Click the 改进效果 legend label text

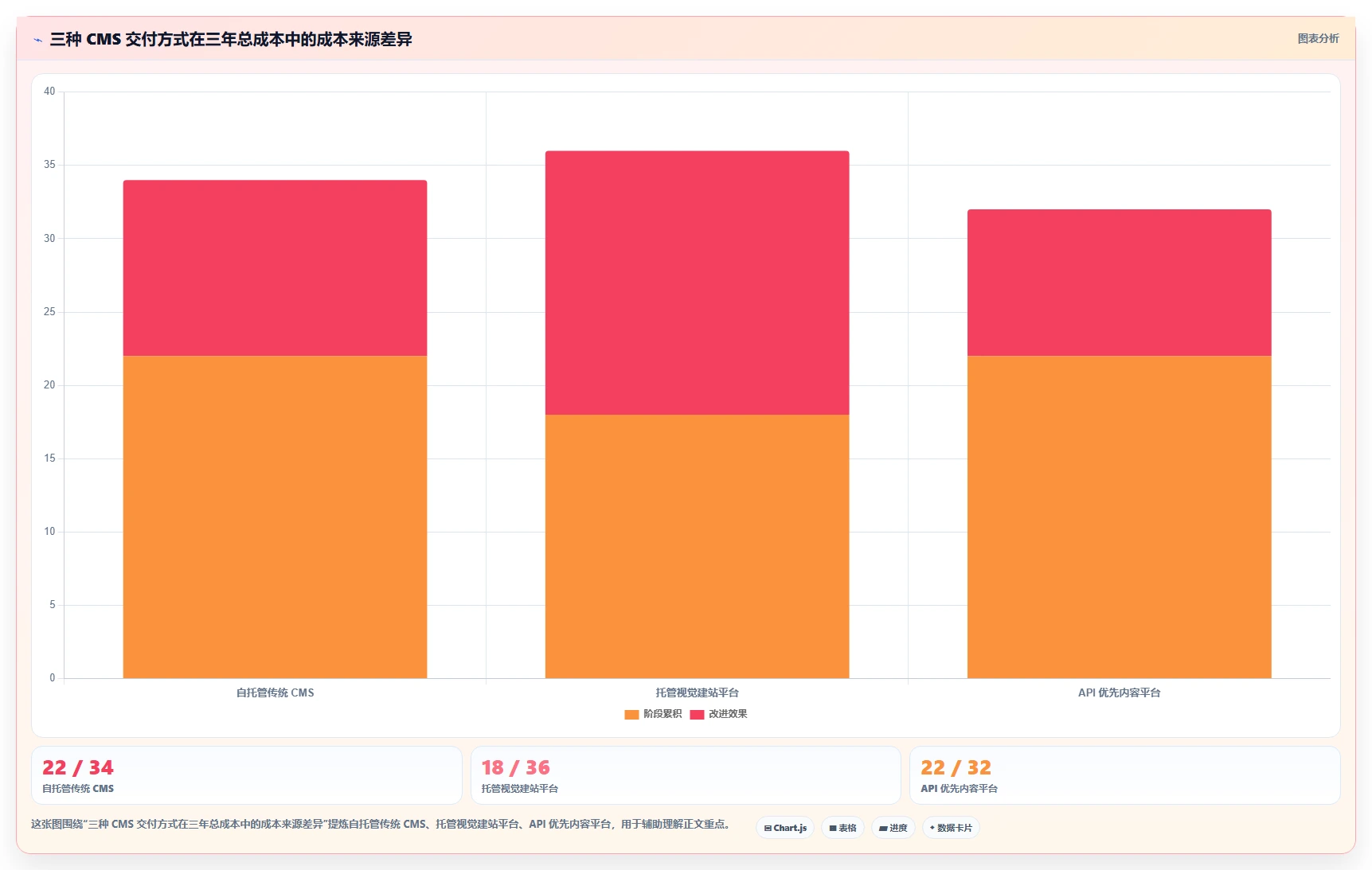coord(728,714)
